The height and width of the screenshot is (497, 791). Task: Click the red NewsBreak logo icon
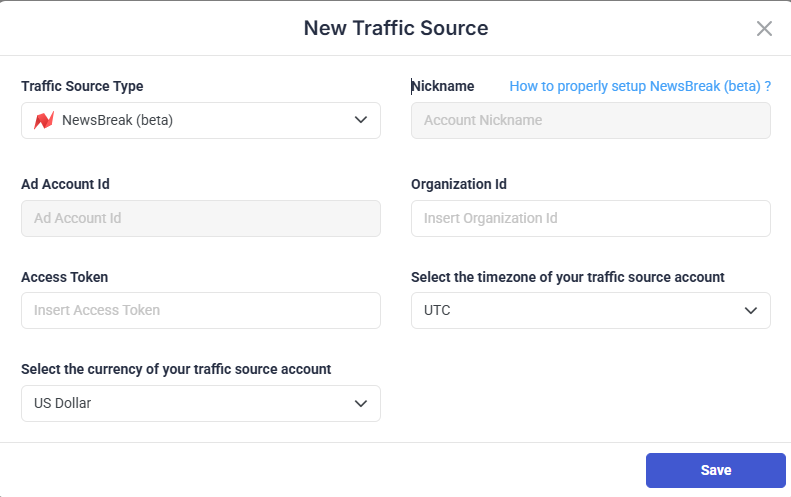(x=43, y=121)
